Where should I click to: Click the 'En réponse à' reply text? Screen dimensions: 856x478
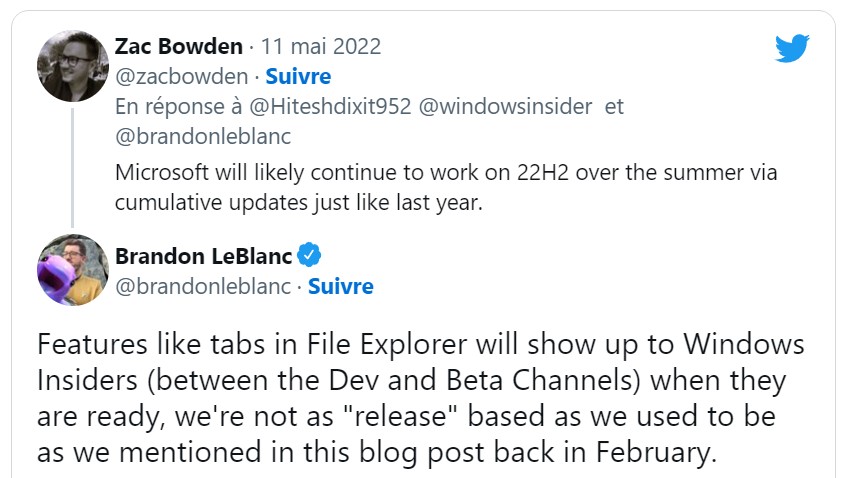pyautogui.click(x=179, y=106)
